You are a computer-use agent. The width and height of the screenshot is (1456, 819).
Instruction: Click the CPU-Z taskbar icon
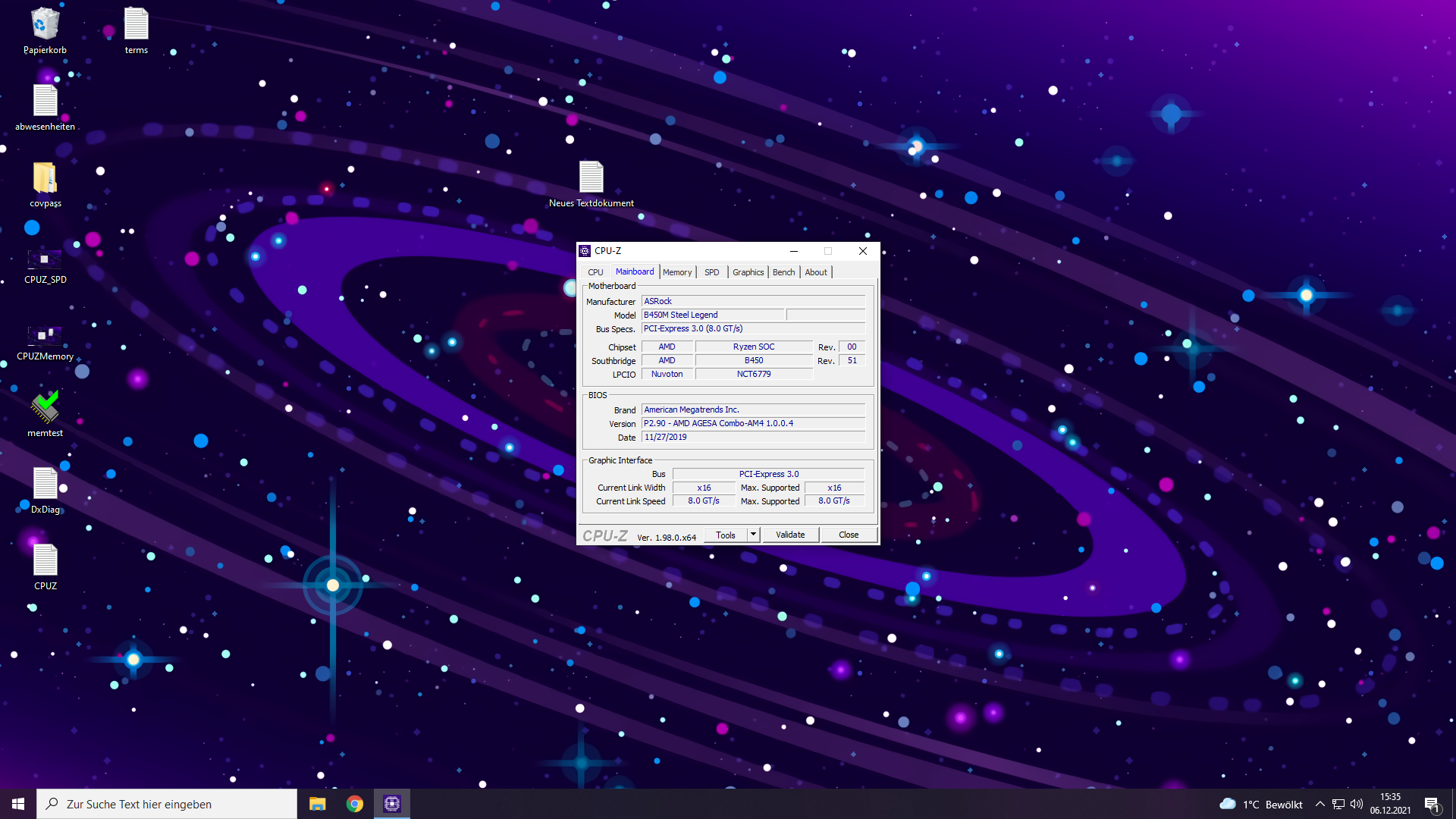(392, 804)
